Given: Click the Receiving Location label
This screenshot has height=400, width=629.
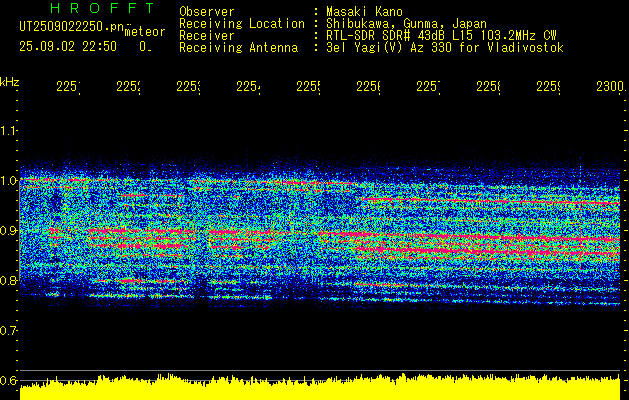Looking at the screenshot, I should click(x=242, y=24).
